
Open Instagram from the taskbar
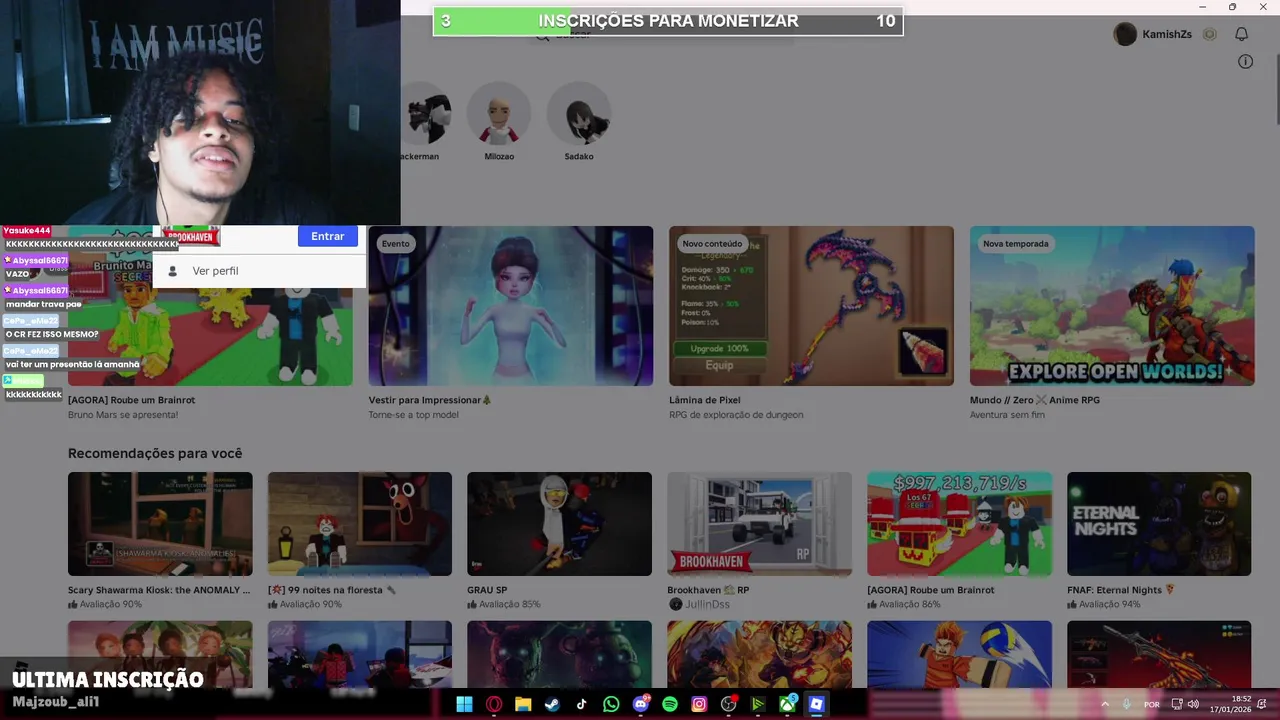(699, 704)
